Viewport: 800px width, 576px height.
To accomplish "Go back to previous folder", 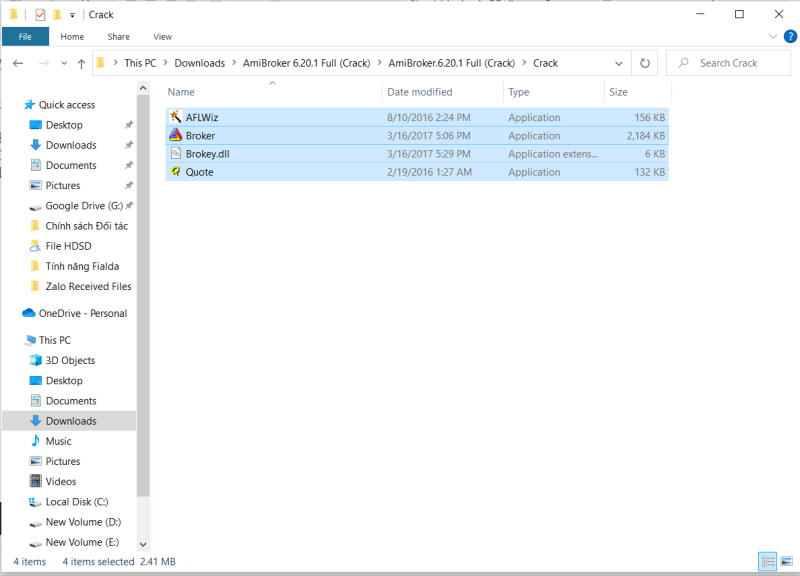I will tap(18, 63).
